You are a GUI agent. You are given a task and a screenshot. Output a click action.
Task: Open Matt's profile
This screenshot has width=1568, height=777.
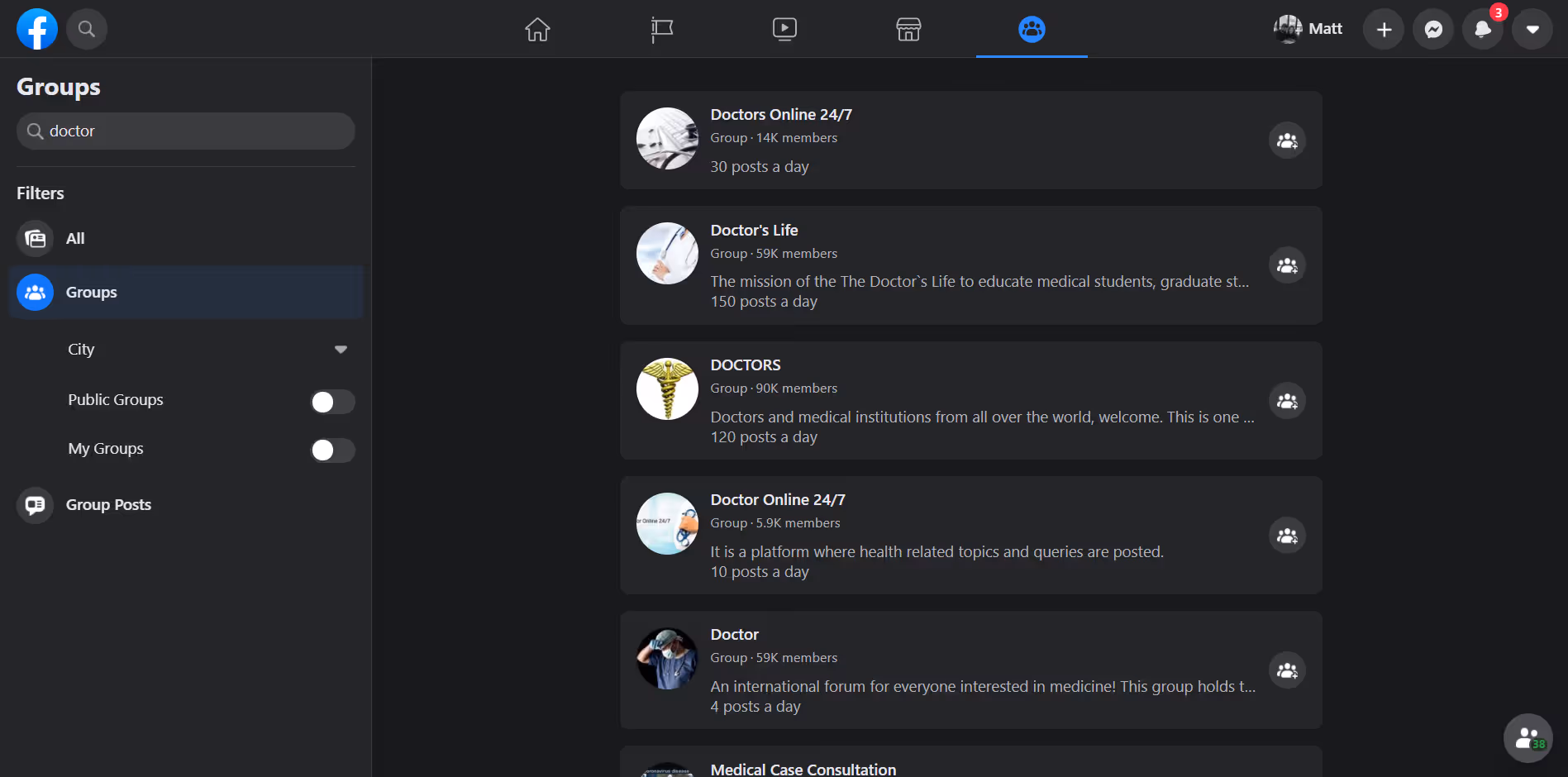1308,29
